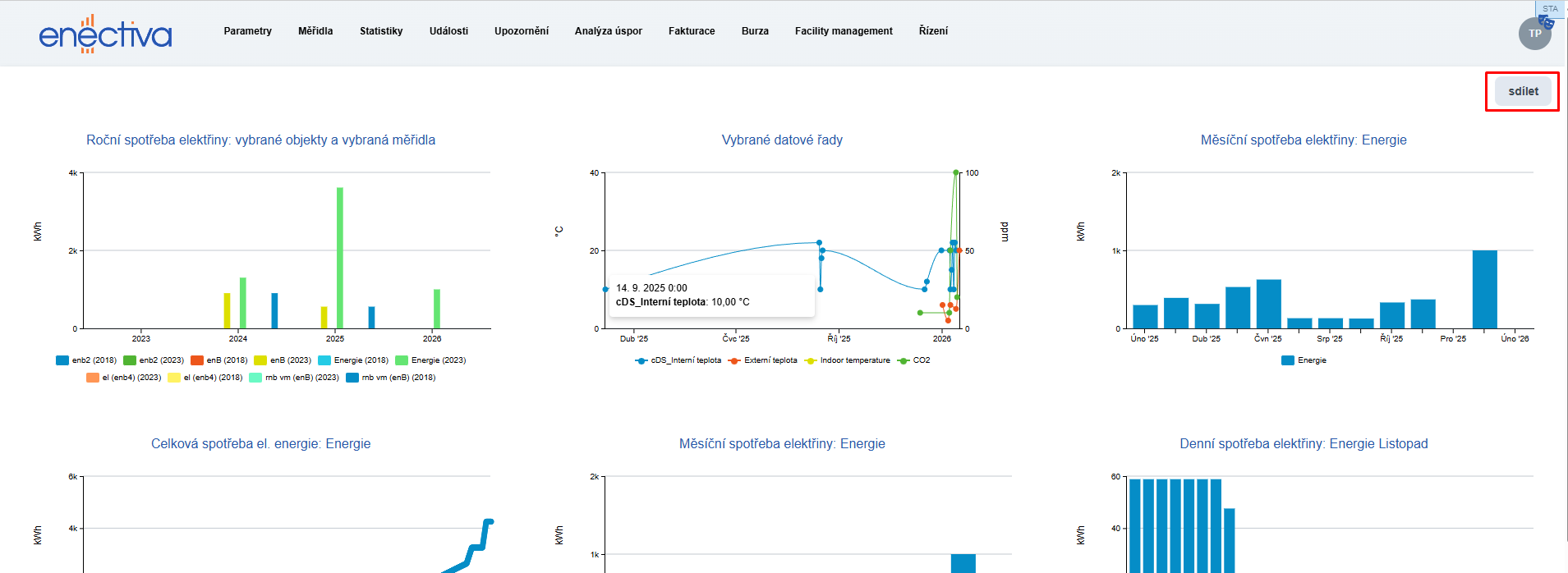The height and width of the screenshot is (573, 1568).
Task: Open the Měřidla menu
Action: (x=315, y=31)
